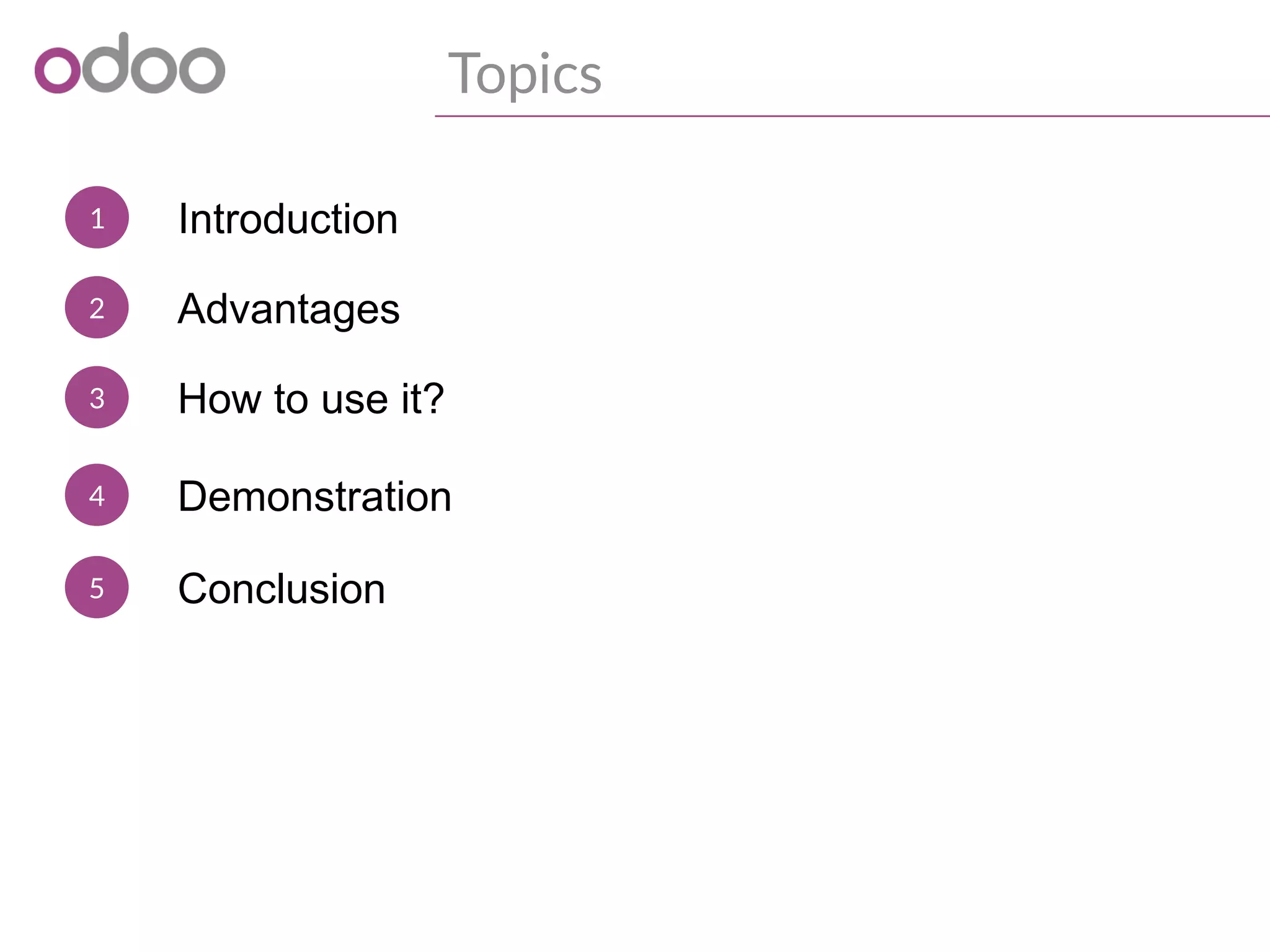Click the third letter o in the odoo logo
Viewport: 1270px width, 952px height.
tap(154, 70)
